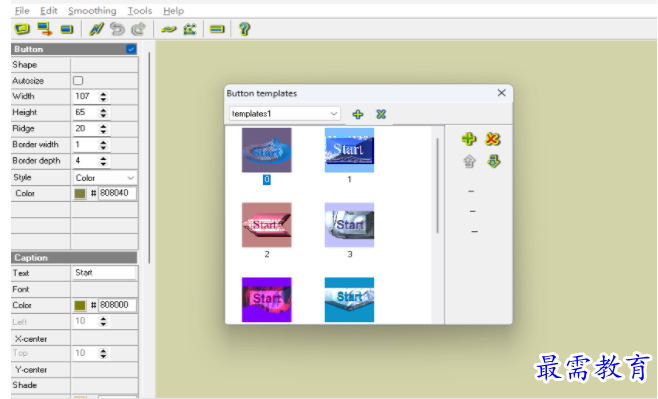Click the Caption section header
Image resolution: width=658 pixels, height=399 pixels.
pos(74,258)
